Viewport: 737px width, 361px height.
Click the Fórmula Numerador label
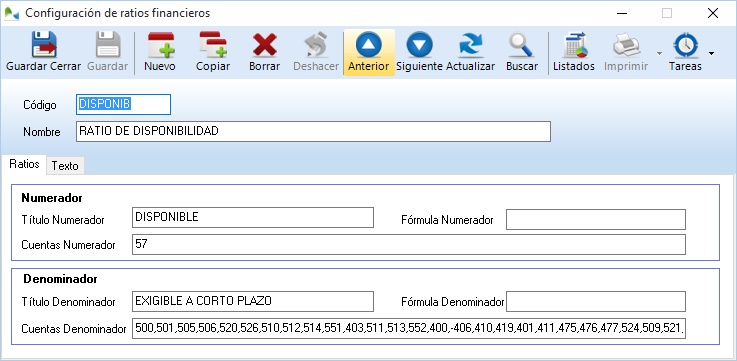[x=447, y=220]
